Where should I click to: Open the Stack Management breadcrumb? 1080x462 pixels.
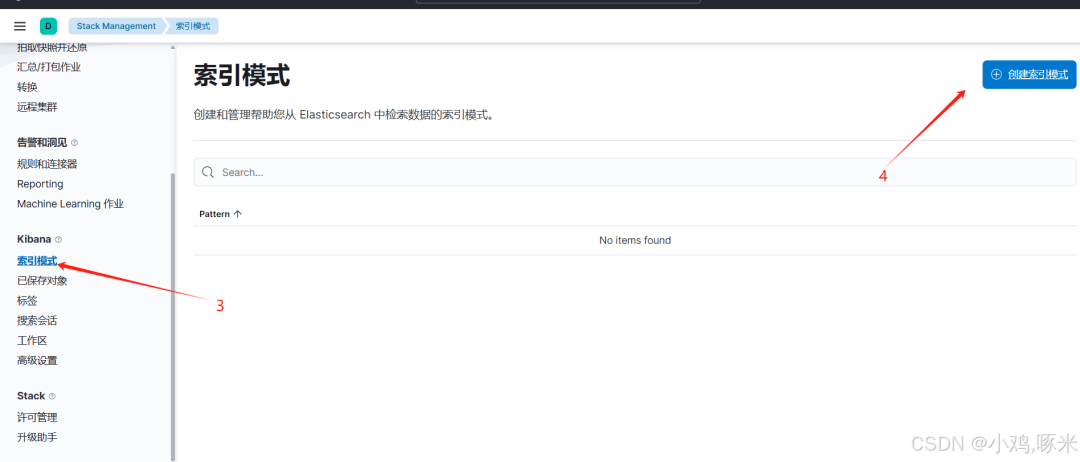pos(116,26)
